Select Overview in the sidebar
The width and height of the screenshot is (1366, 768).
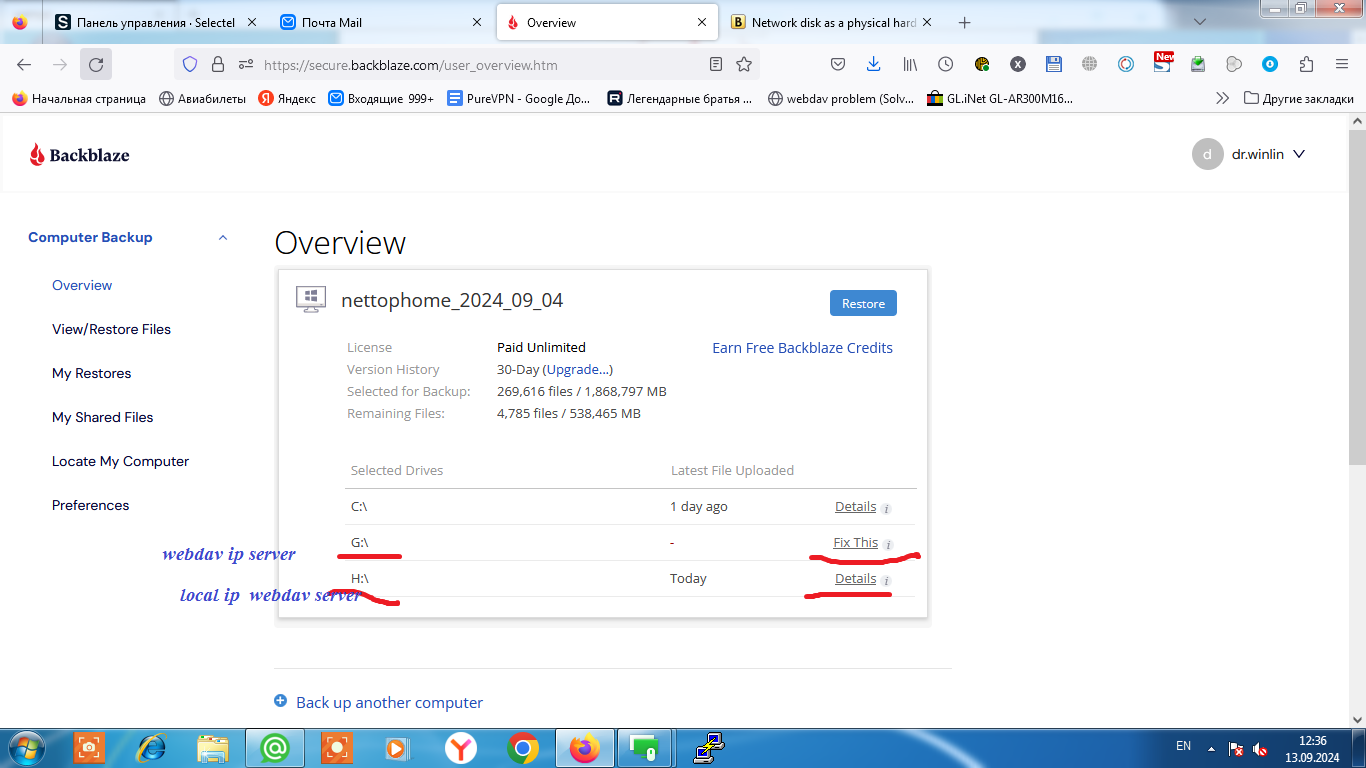click(82, 285)
